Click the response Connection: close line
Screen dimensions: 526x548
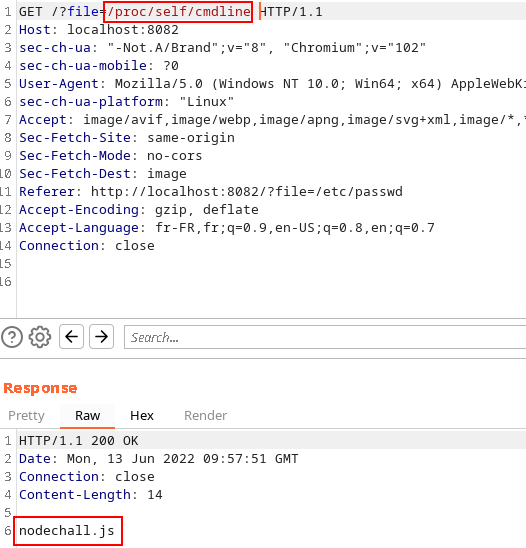point(87,477)
